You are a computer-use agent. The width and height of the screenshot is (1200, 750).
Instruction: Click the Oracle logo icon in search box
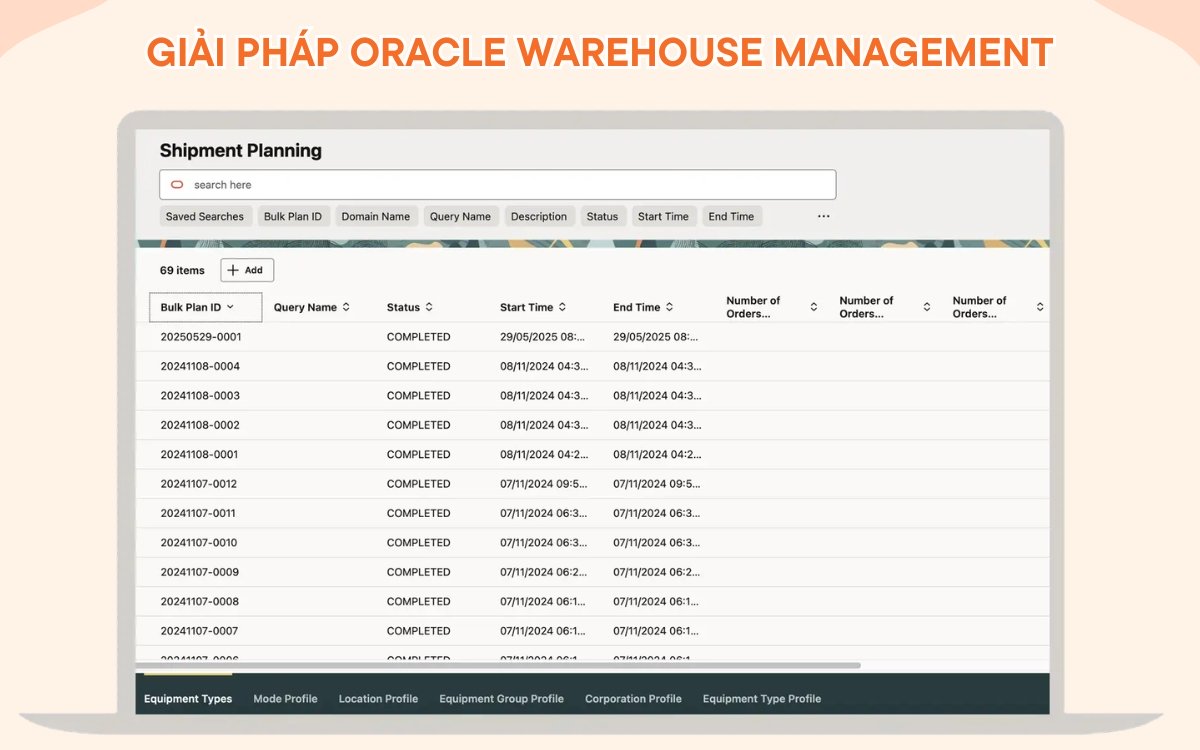[177, 185]
